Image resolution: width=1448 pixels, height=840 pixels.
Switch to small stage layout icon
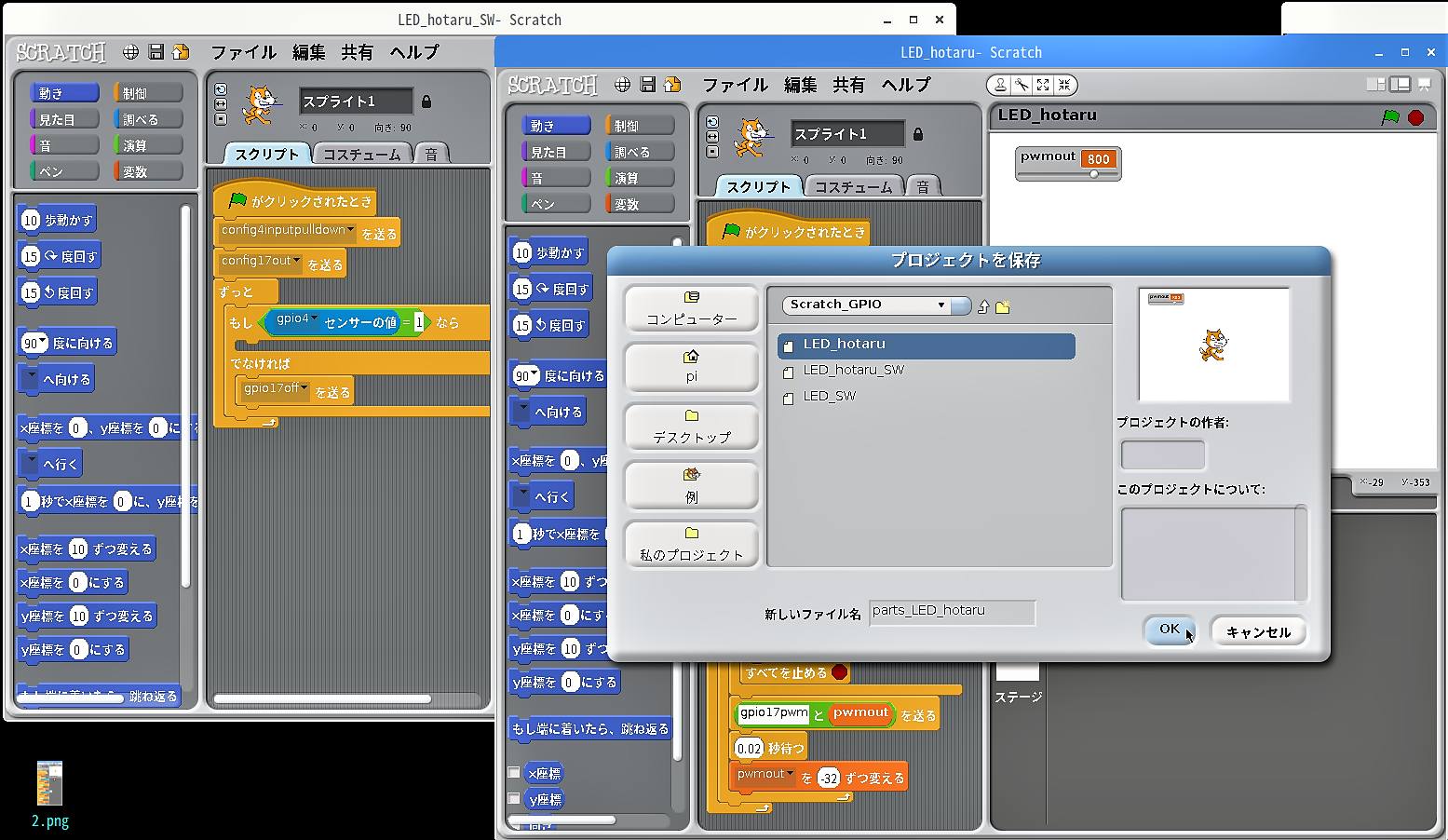(x=1375, y=84)
